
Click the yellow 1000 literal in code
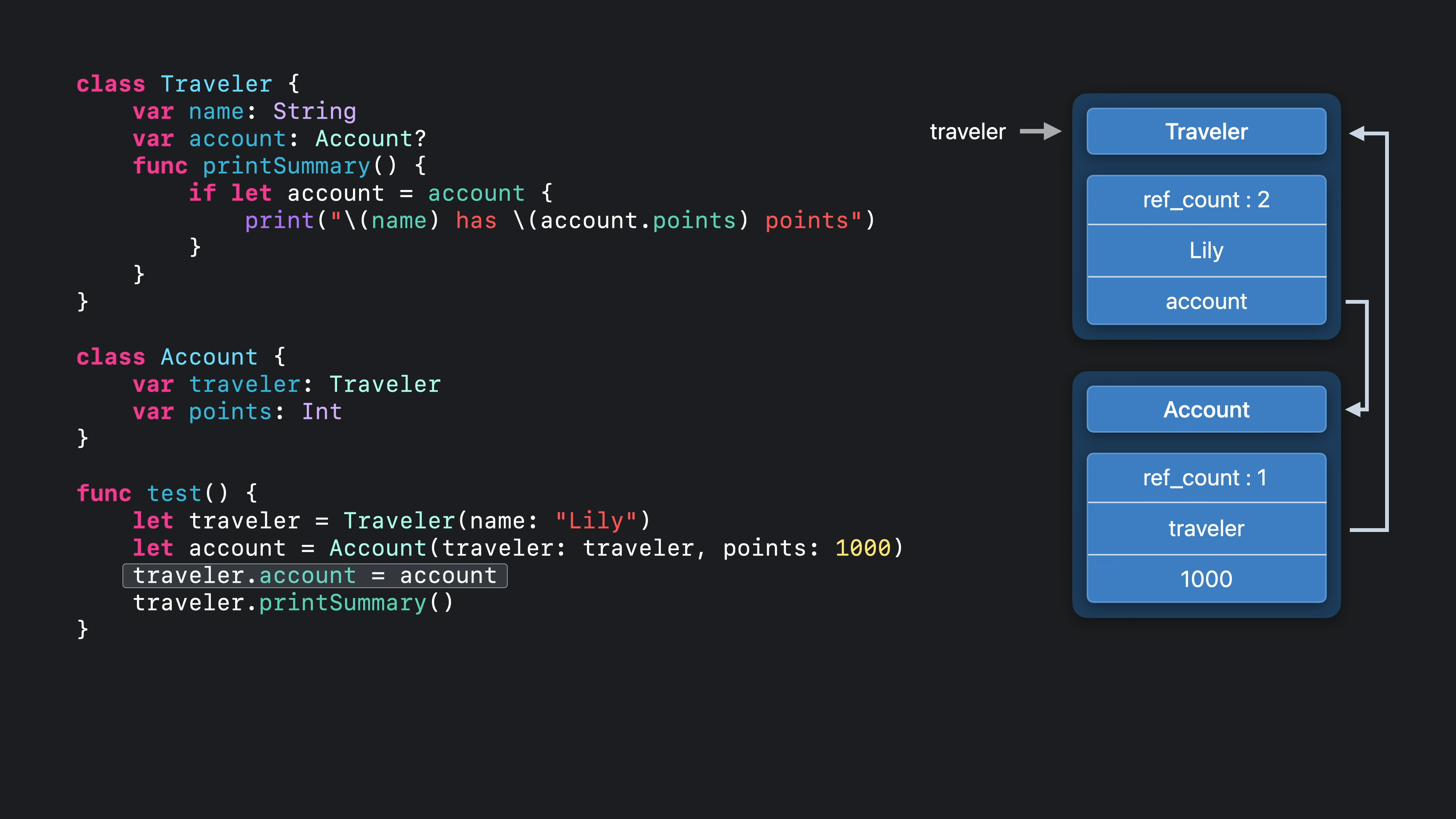[x=863, y=548]
